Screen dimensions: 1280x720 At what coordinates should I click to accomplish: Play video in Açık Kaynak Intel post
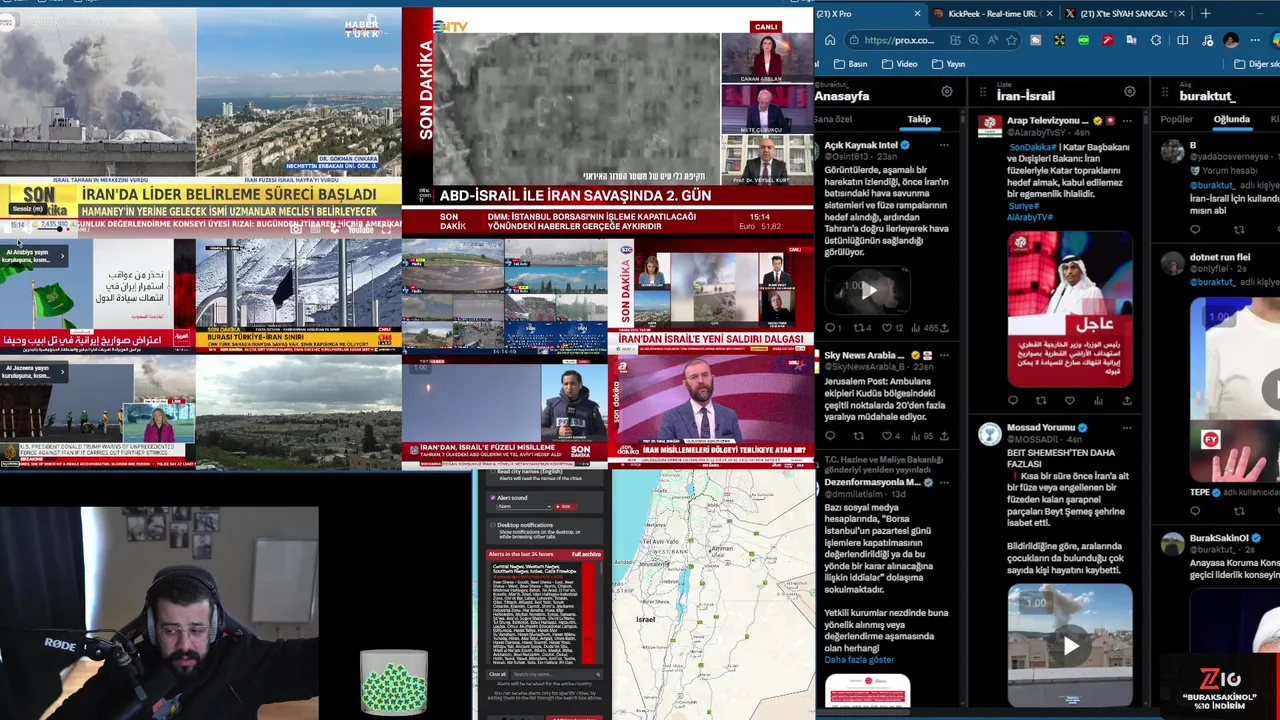pyautogui.click(x=867, y=291)
